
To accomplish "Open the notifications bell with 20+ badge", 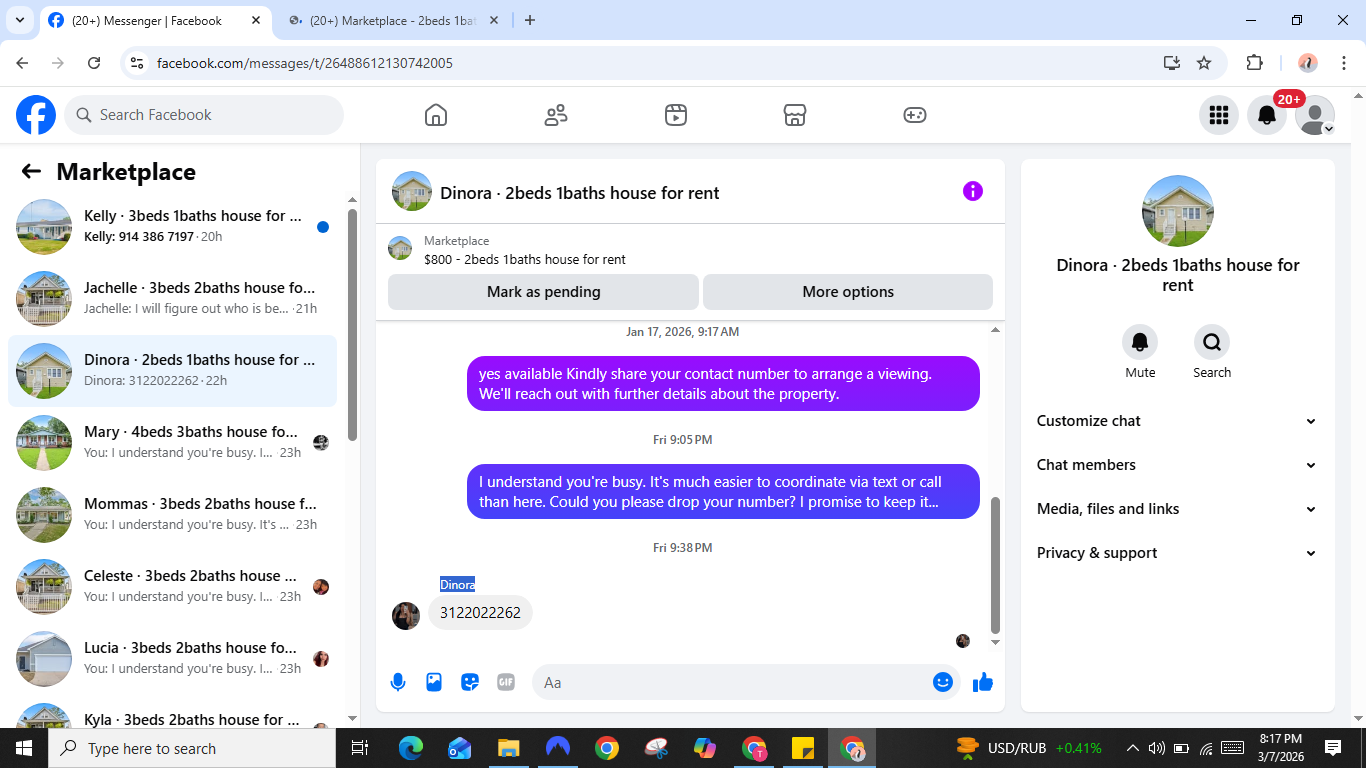I will pos(1267,115).
